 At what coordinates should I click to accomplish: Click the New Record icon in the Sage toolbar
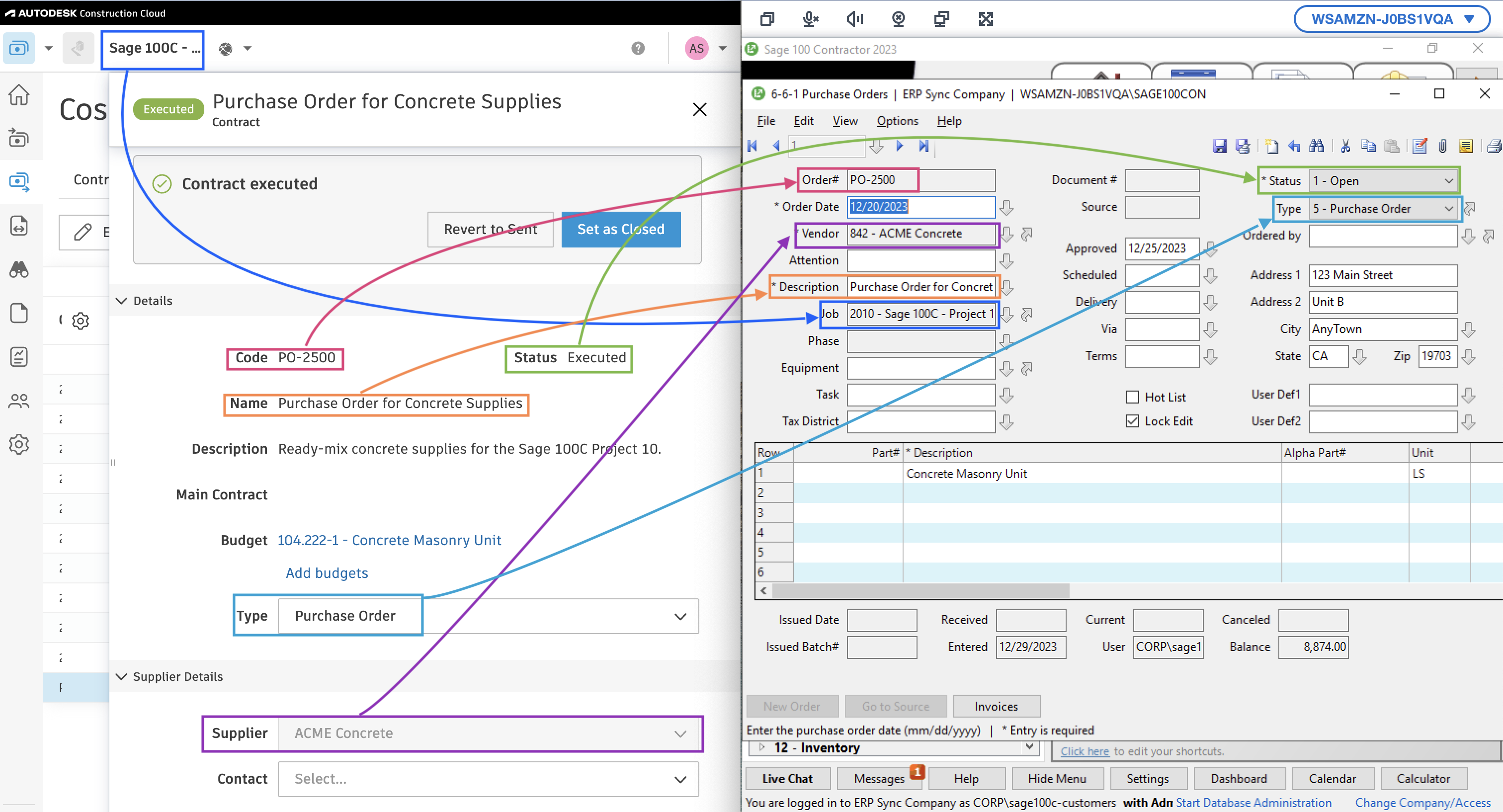click(1272, 147)
